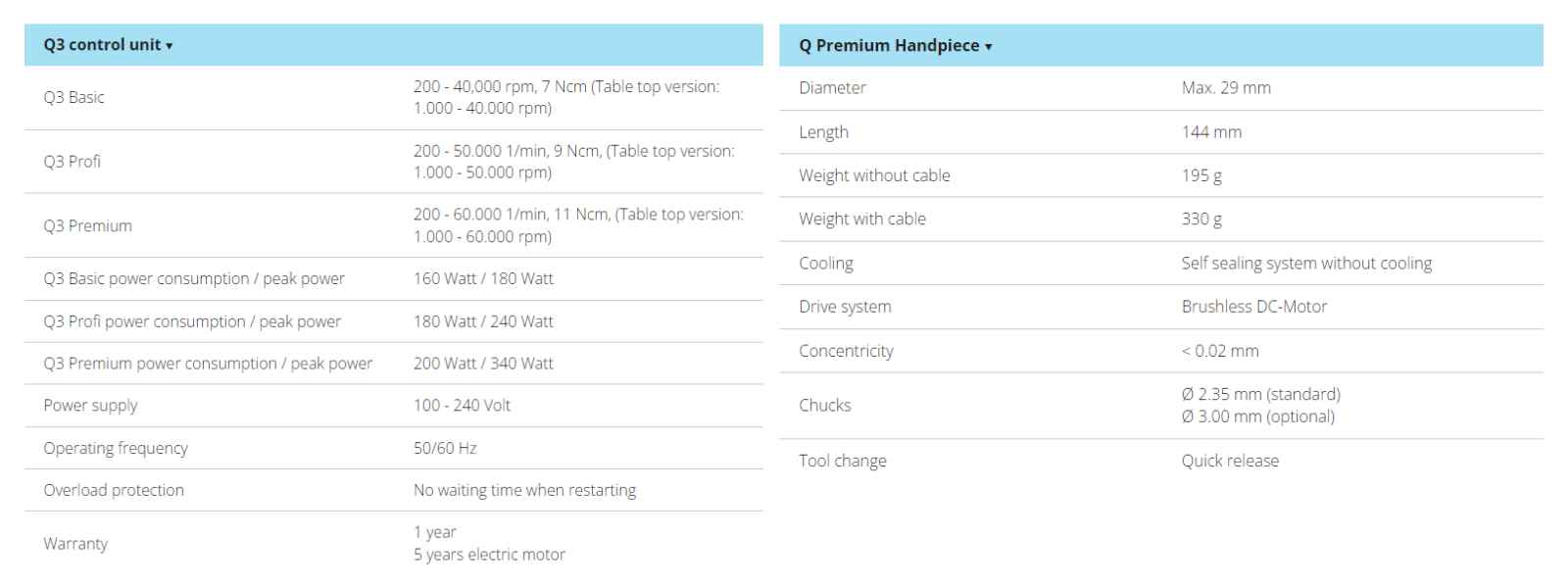The height and width of the screenshot is (588, 1568).
Task: Click the Tool change Quick release value
Action: 1230,461
